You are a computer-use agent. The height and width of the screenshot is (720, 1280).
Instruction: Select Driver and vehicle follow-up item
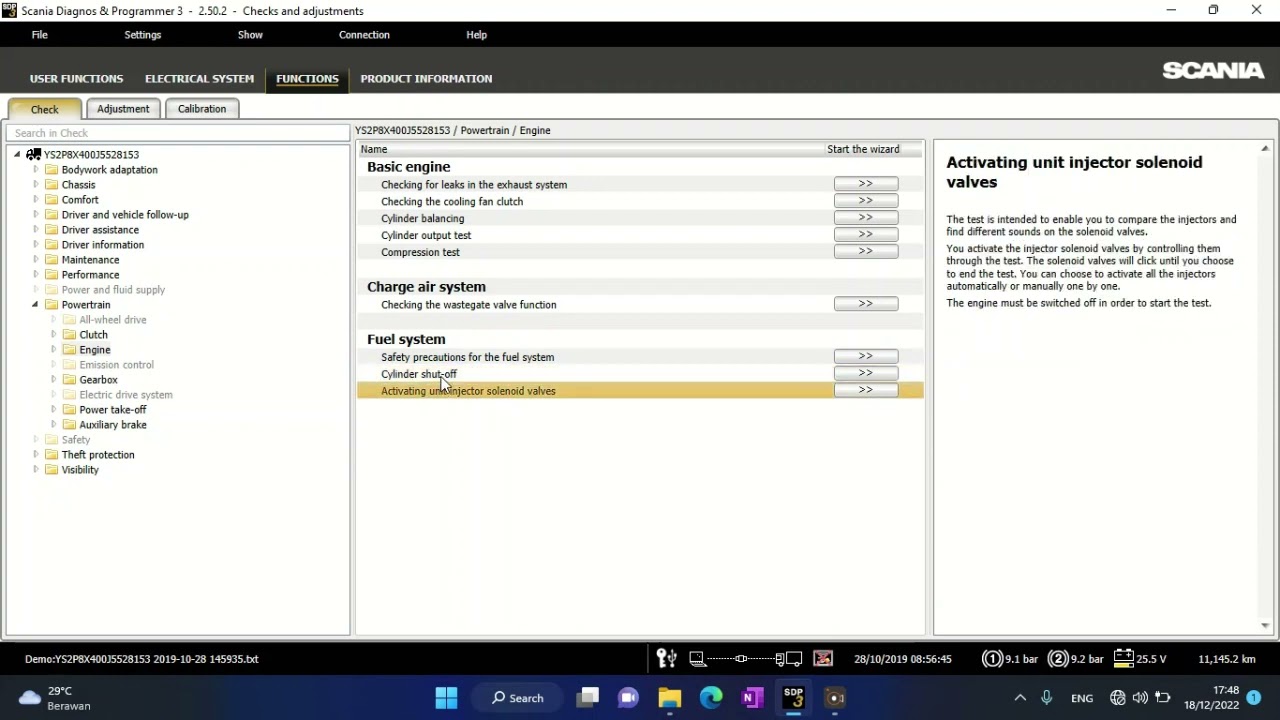coord(125,215)
